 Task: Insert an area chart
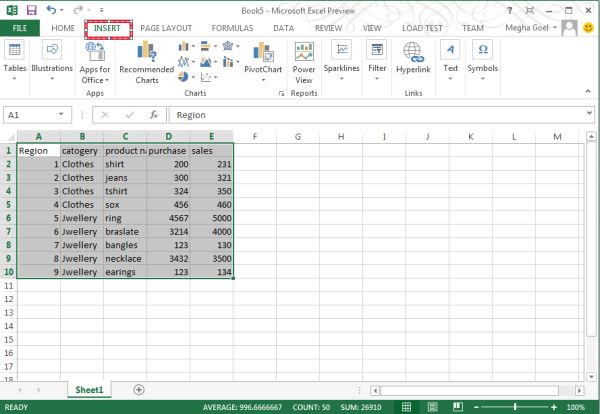[206, 62]
